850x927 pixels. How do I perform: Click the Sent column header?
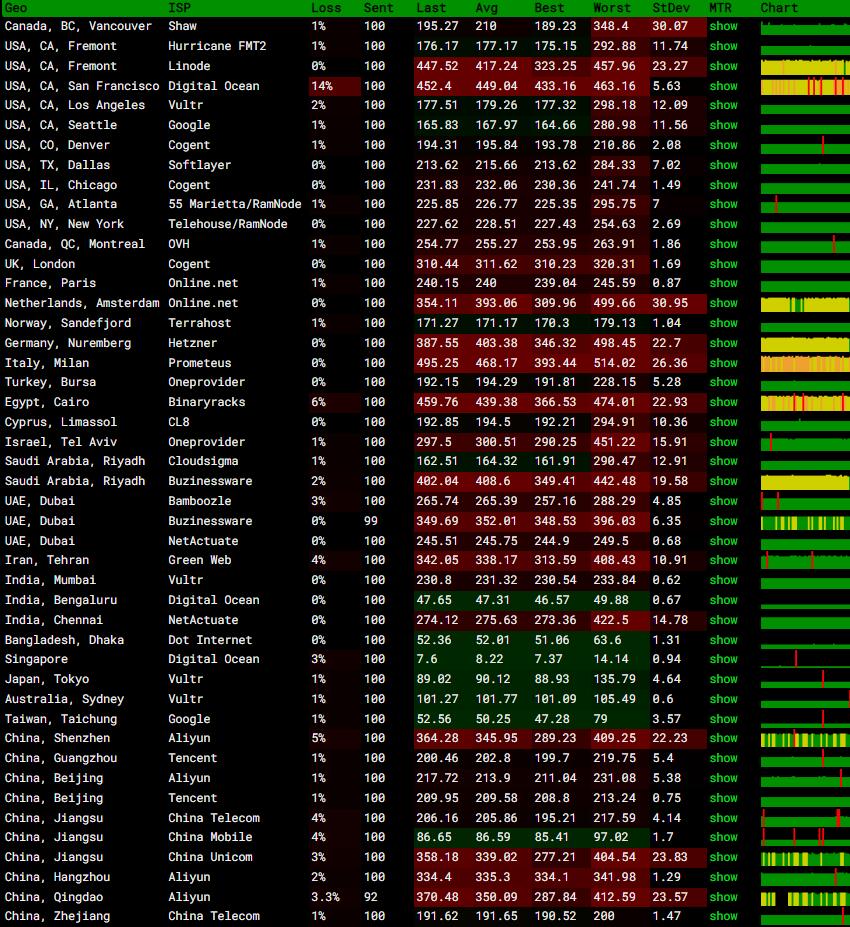tap(378, 8)
